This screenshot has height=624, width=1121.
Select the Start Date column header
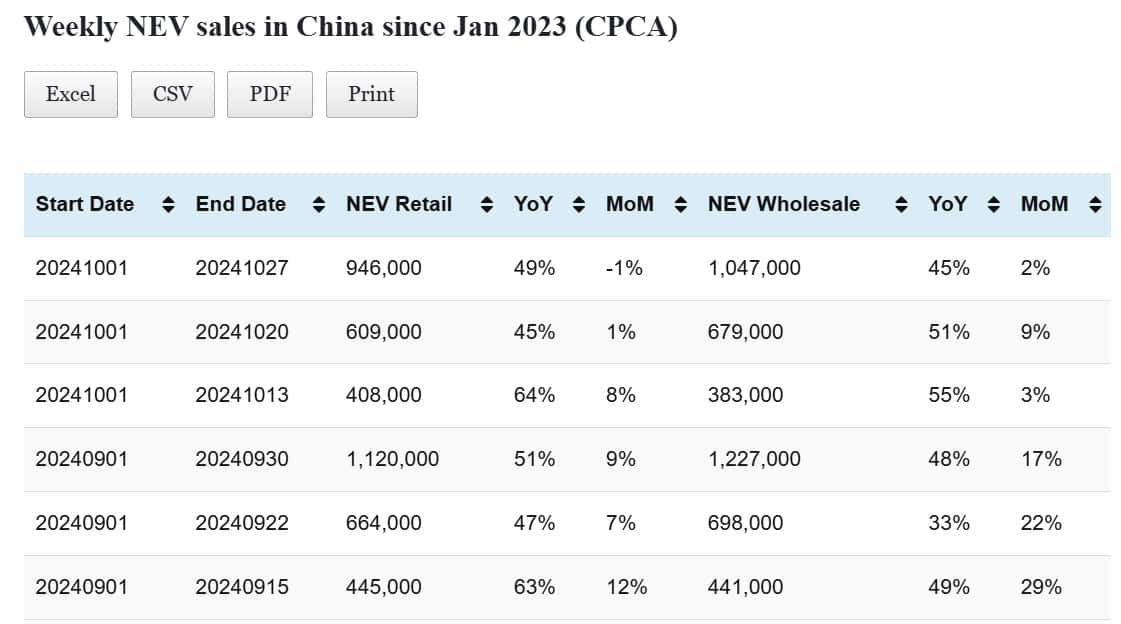tap(85, 204)
